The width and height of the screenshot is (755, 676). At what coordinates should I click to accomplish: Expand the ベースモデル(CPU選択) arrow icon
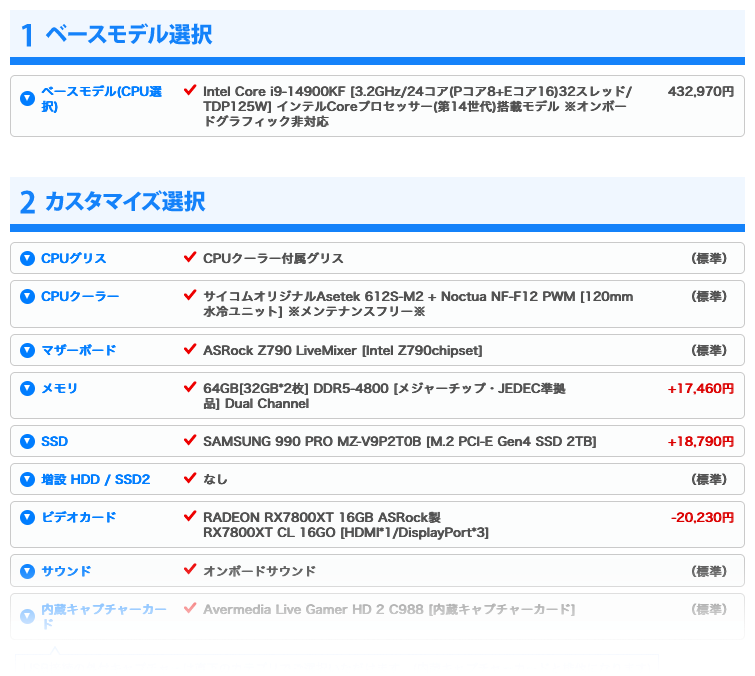(x=27, y=98)
